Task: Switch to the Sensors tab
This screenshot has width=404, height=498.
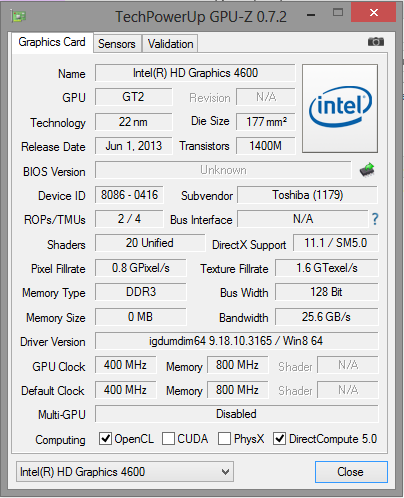Action: 117,44
